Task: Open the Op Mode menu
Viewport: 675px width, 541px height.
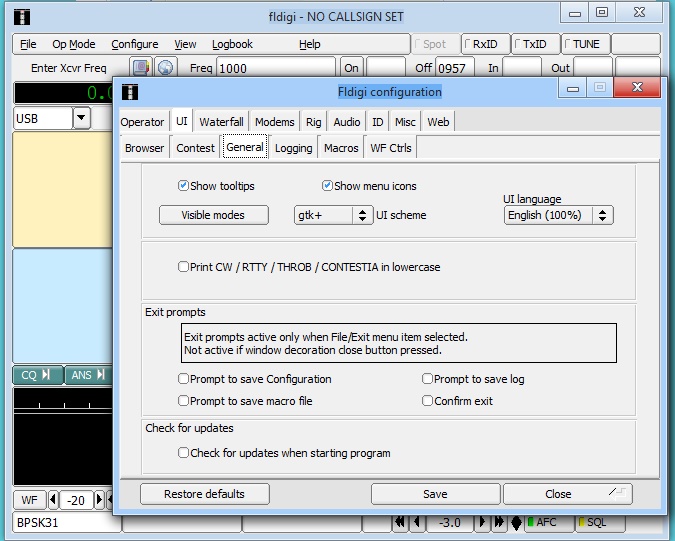Action: point(74,44)
